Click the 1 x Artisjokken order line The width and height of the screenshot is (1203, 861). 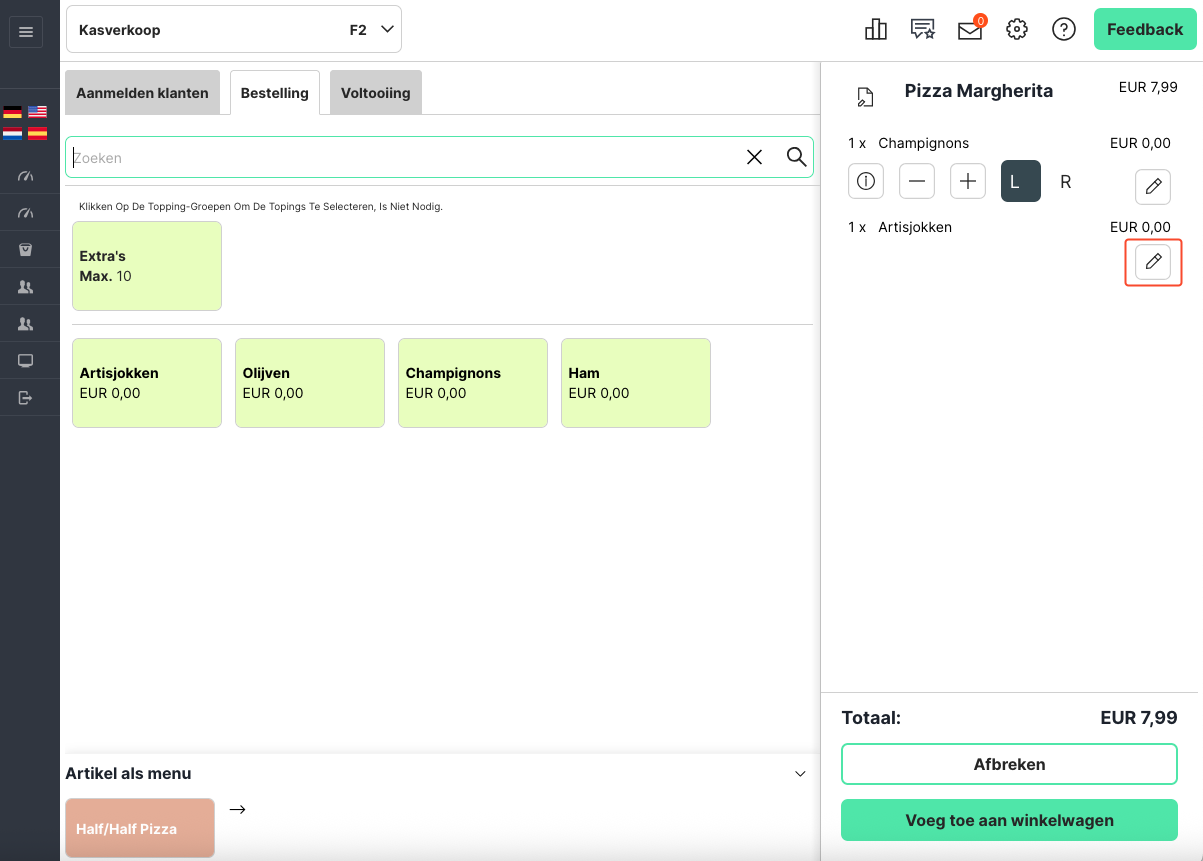(1009, 227)
